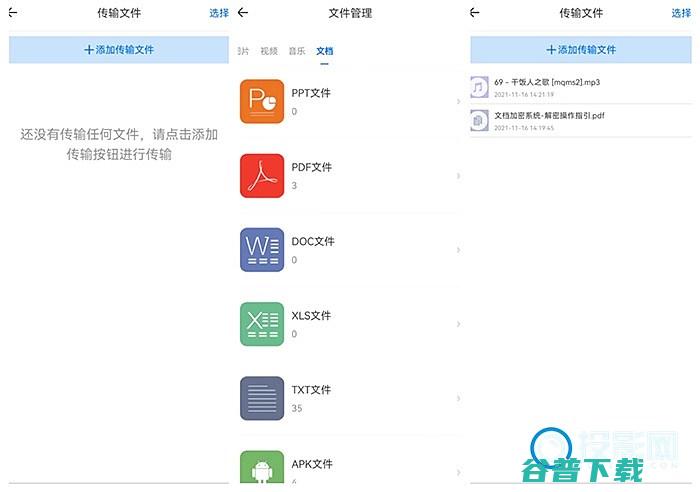The width and height of the screenshot is (700, 492).
Task: Expand the PDF文件 row chevron
Action: click(458, 176)
